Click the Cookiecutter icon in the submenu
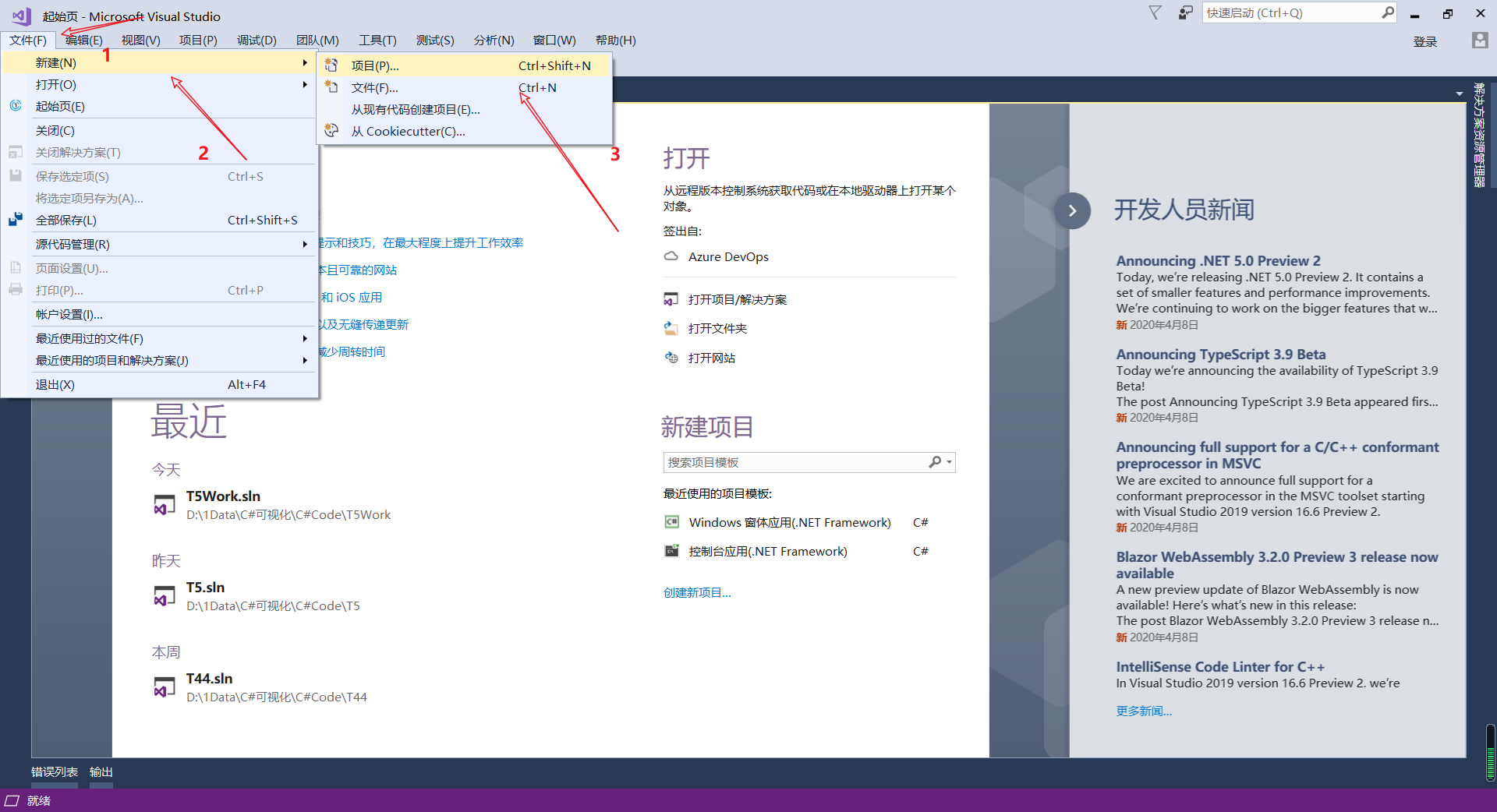Screen dimensions: 1497x812 331,131
